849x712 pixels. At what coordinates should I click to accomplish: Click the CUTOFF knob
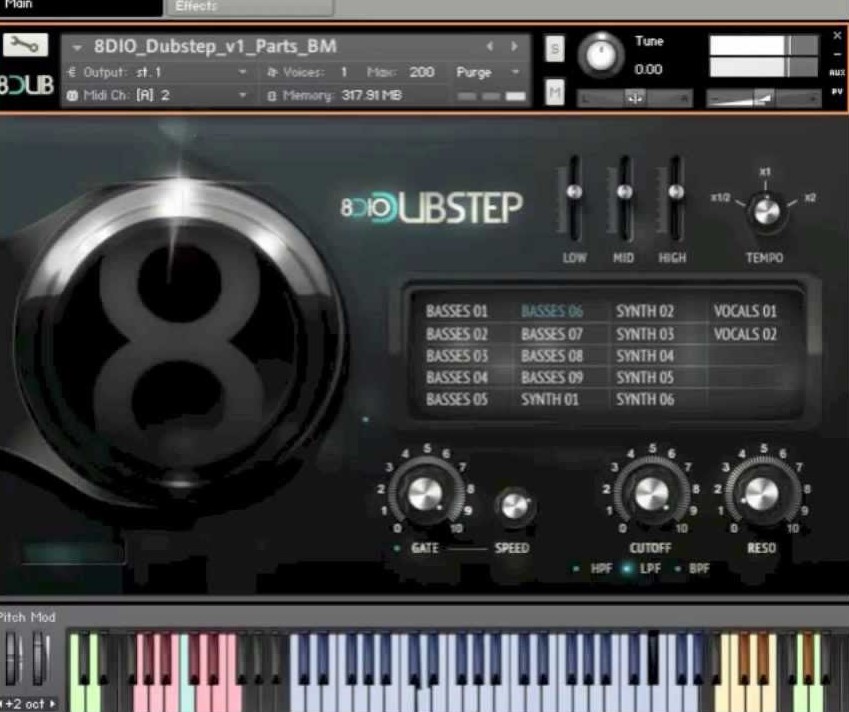pyautogui.click(x=651, y=494)
